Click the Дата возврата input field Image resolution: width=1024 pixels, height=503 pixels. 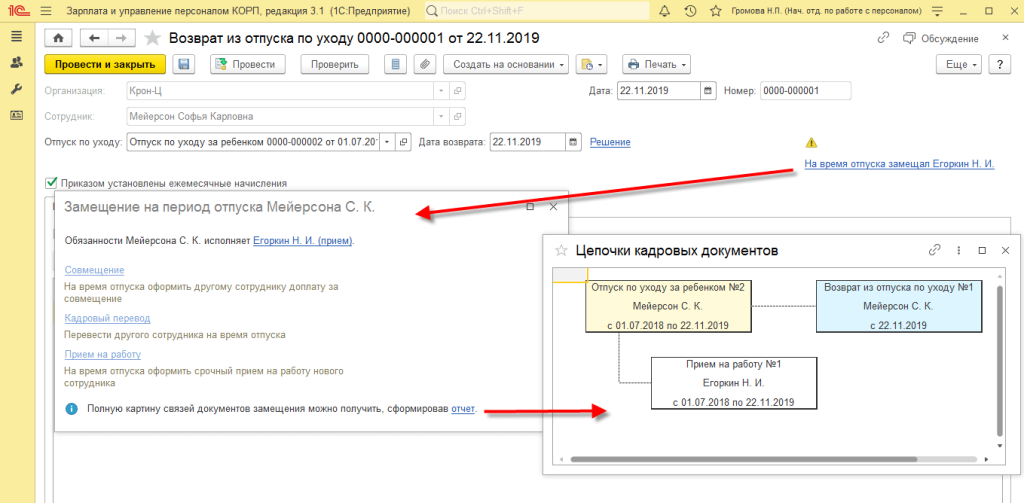coord(528,142)
